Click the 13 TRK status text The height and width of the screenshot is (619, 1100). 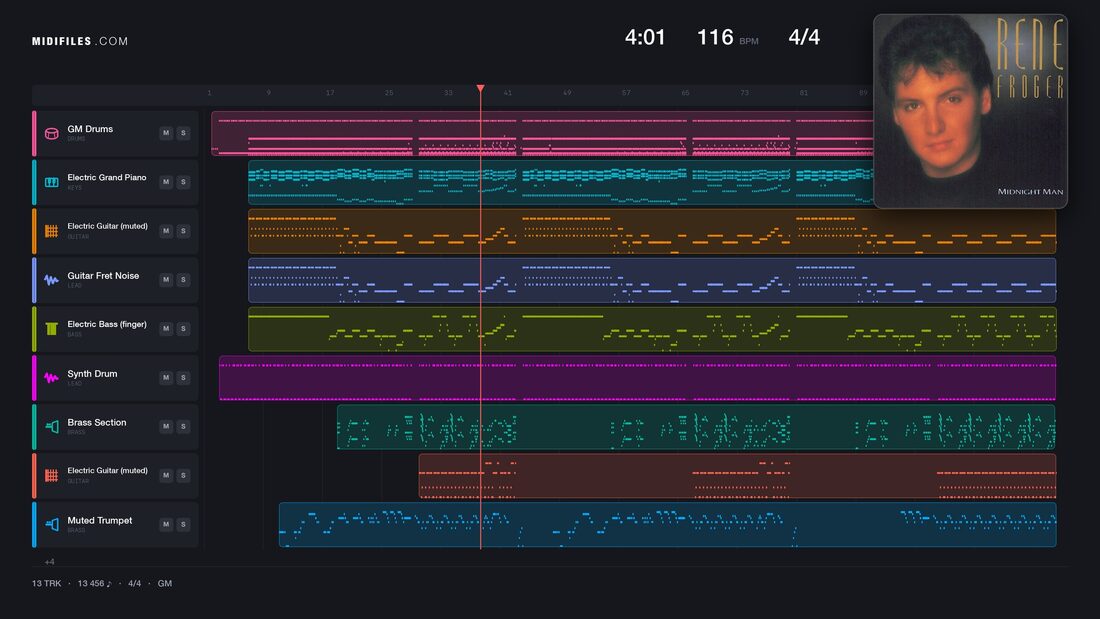[x=46, y=583]
